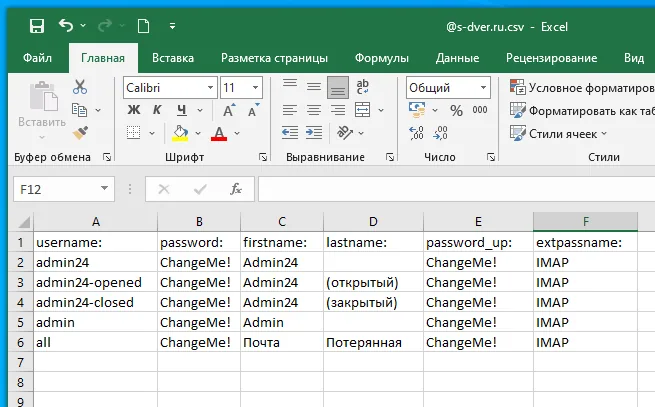
Task: Click Форматировать как таблицу button
Action: pyautogui.click(x=582, y=111)
